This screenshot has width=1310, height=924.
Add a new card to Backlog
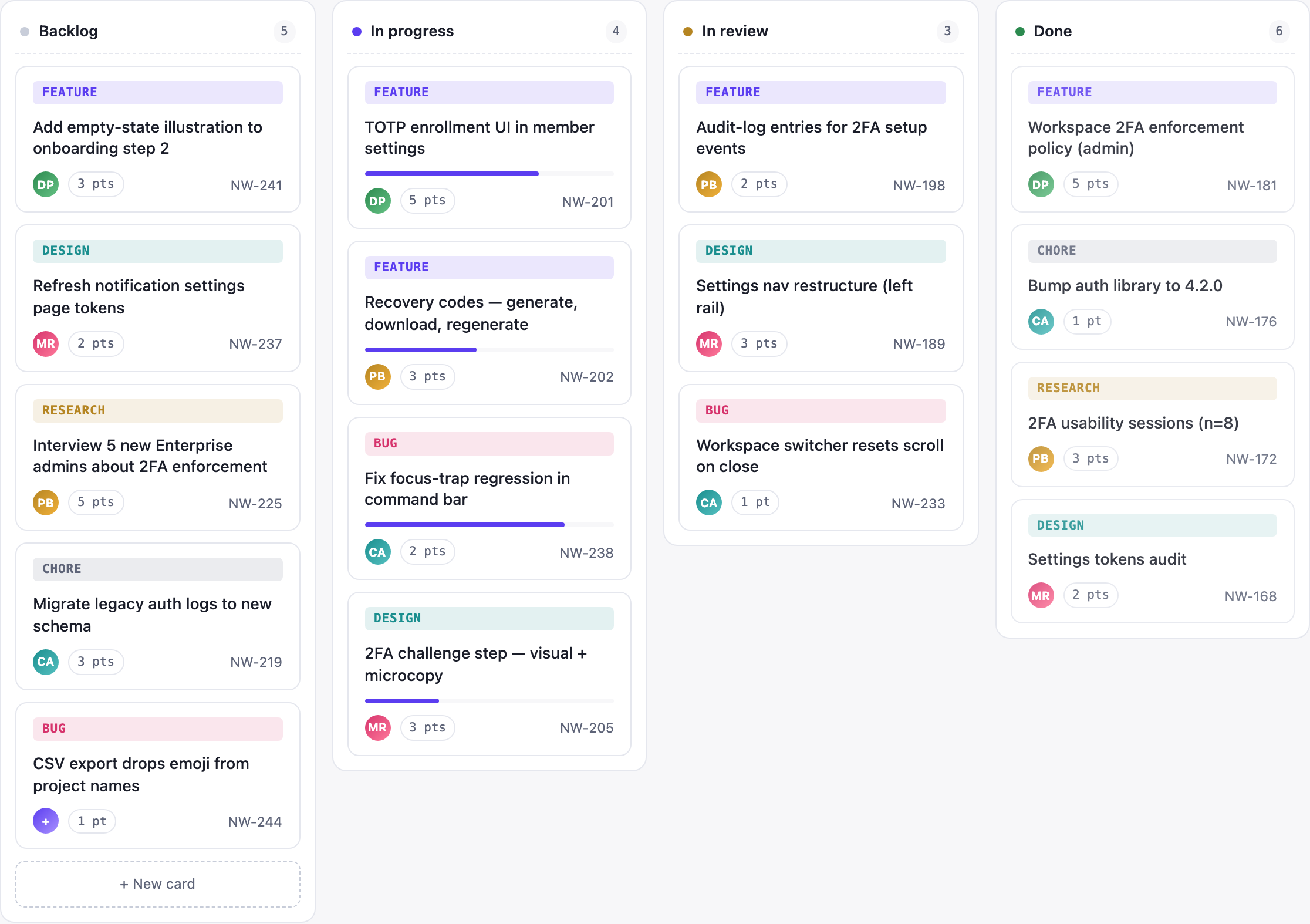[157, 884]
